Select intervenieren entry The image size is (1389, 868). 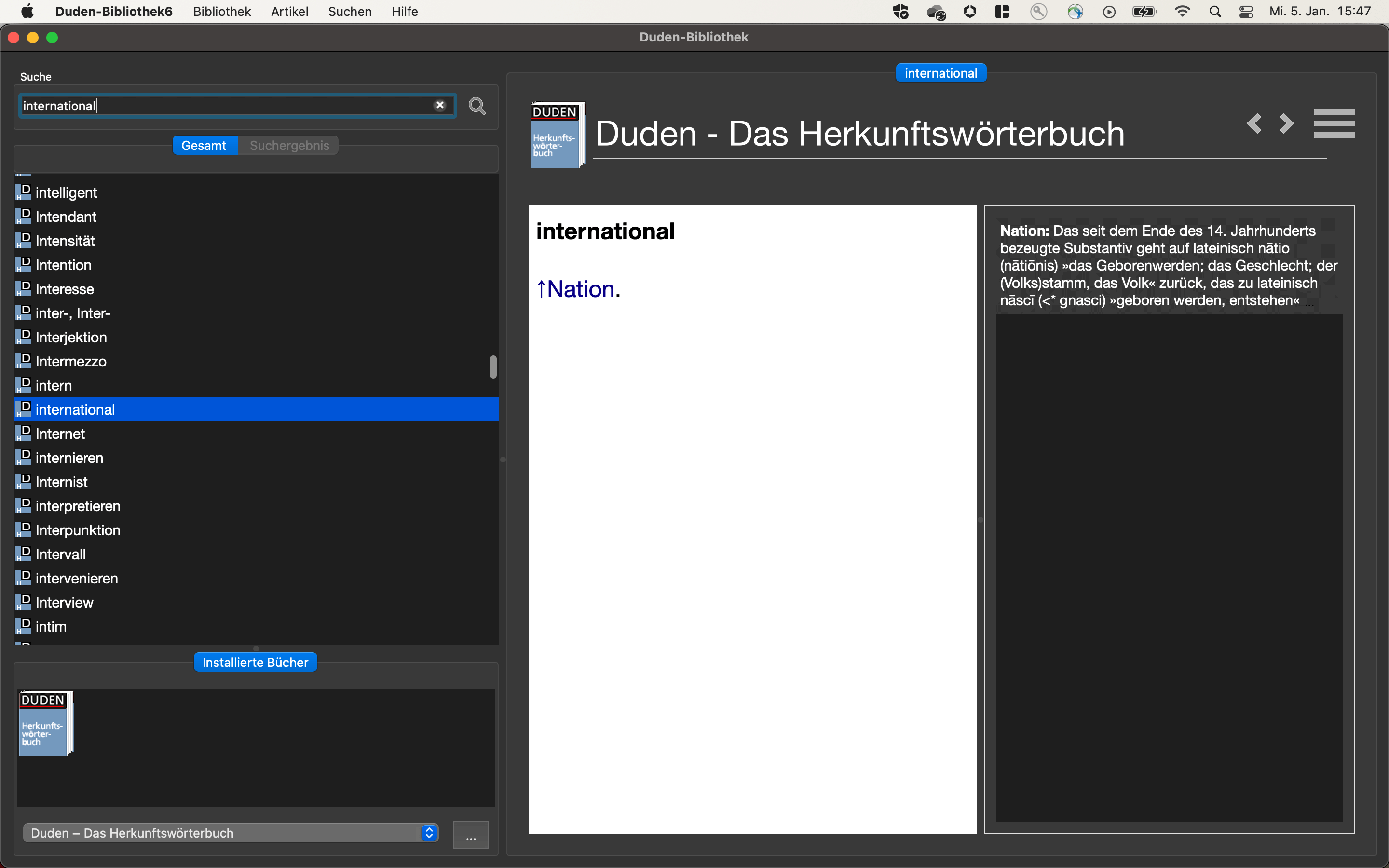point(256,579)
